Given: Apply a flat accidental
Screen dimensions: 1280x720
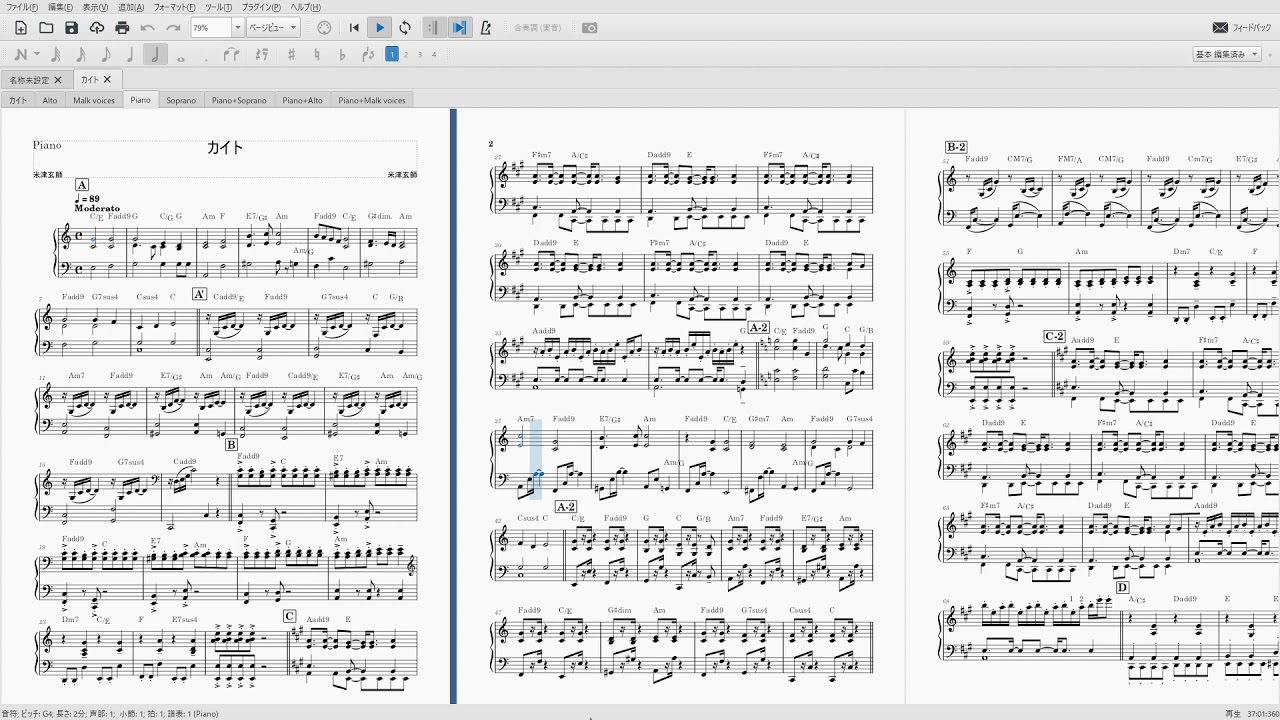Looking at the screenshot, I should pos(342,55).
